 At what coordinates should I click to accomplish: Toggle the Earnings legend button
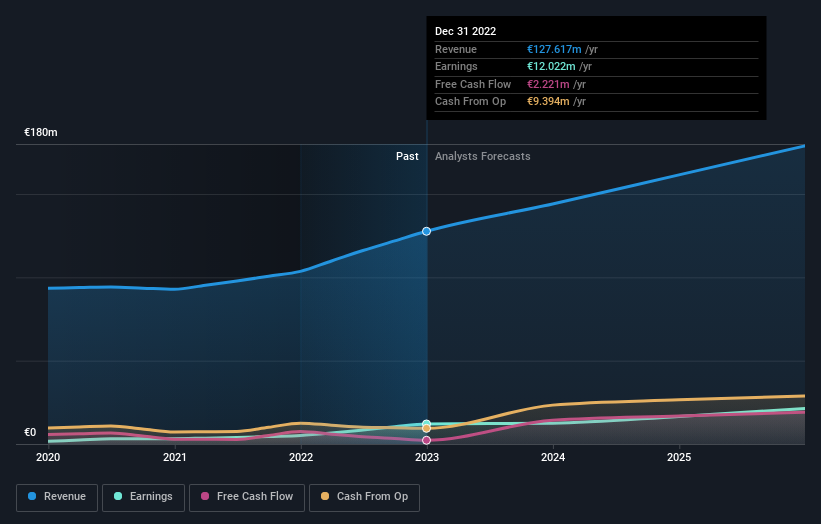[143, 497]
